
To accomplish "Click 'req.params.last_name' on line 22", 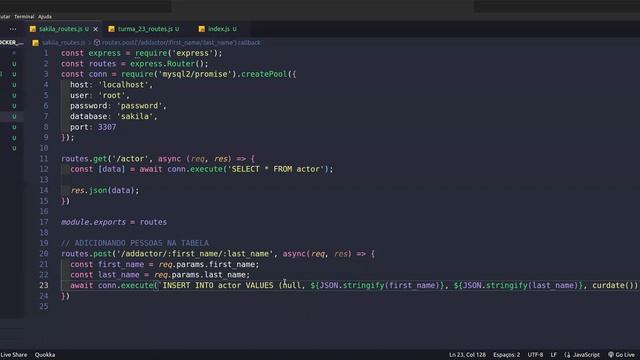I will [200, 275].
